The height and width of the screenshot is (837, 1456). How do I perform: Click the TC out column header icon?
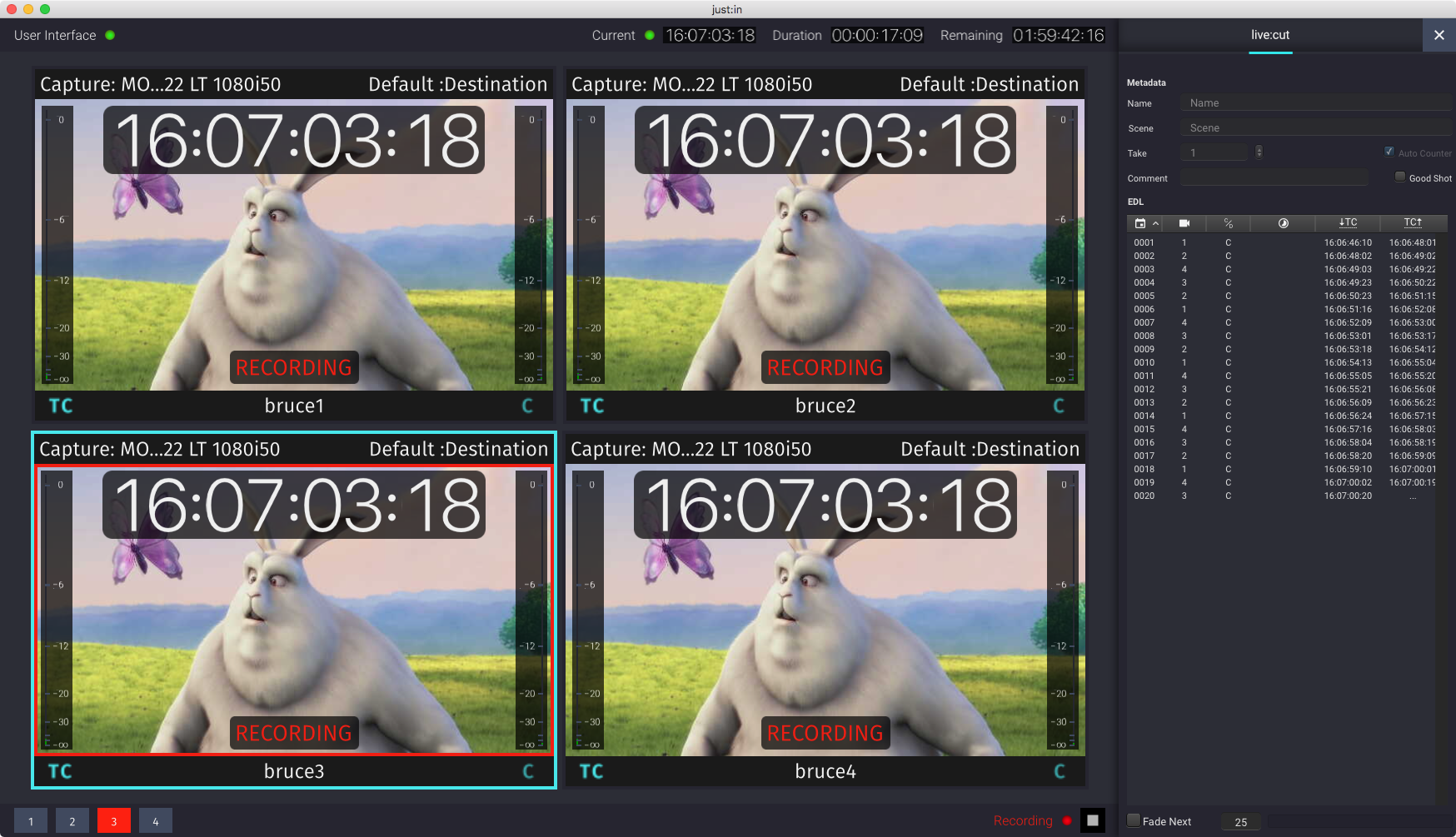pos(1413,222)
